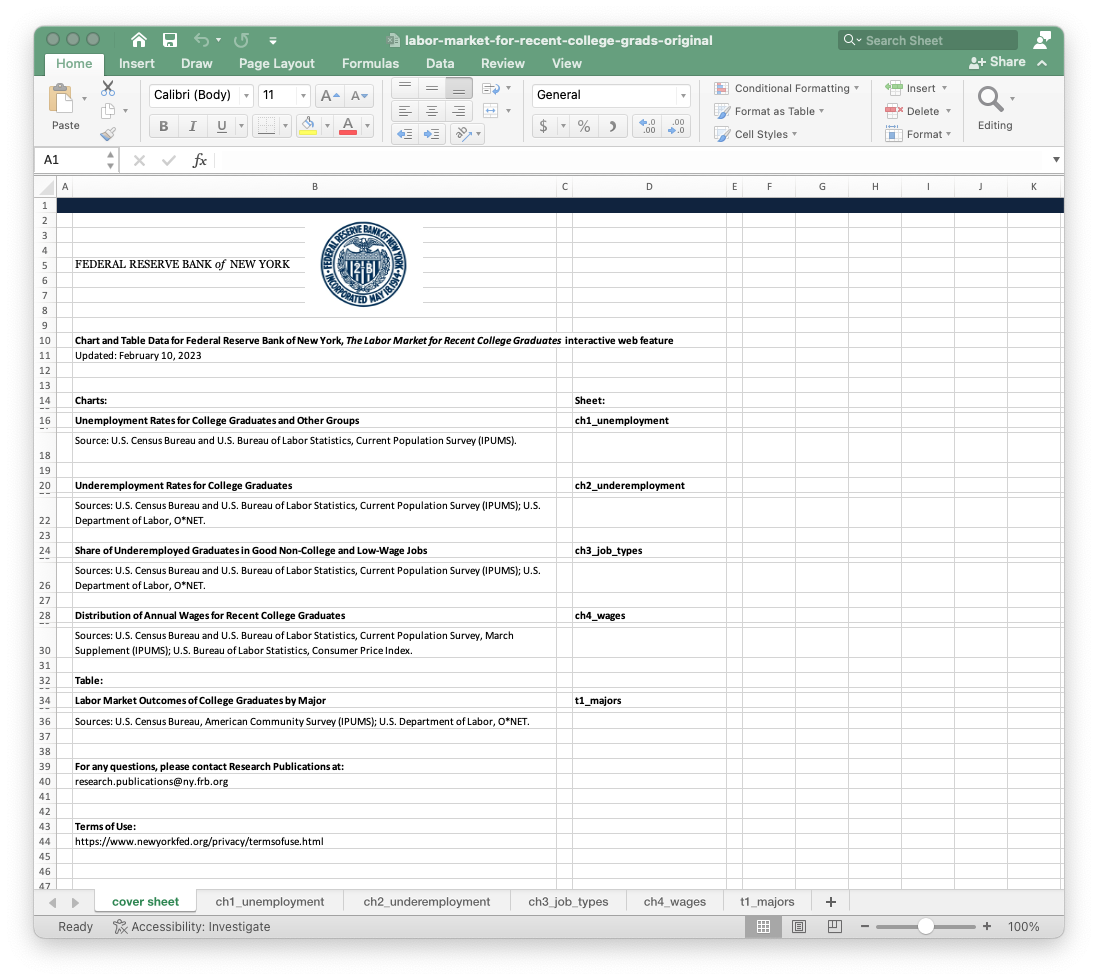Apply the yellow fill color

coord(307,126)
